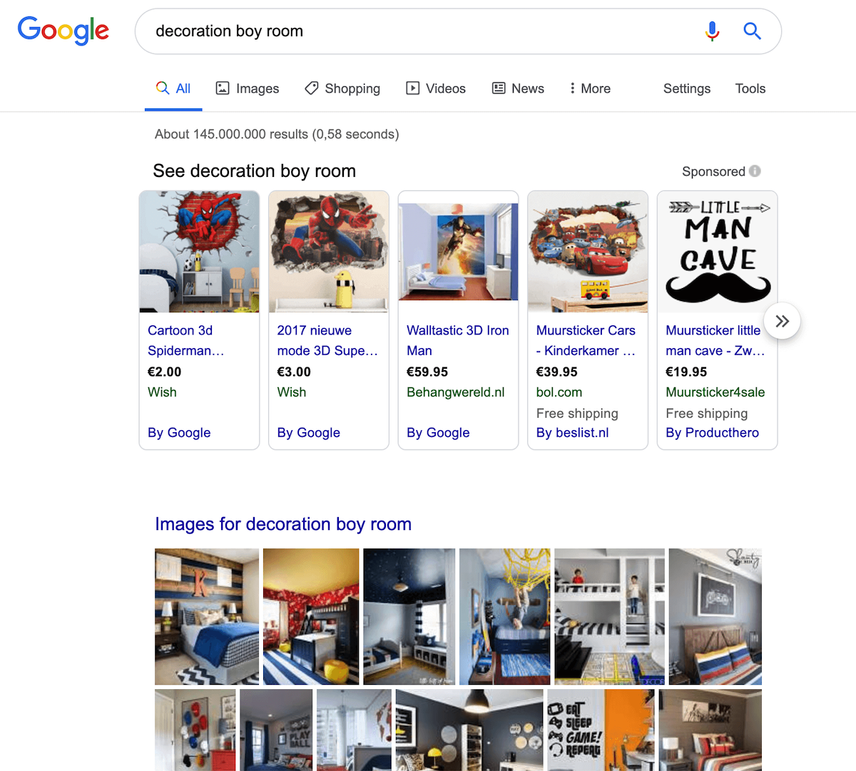Open the Cartoon 3d Spiderman product link
This screenshot has height=771, width=856.
click(186, 340)
